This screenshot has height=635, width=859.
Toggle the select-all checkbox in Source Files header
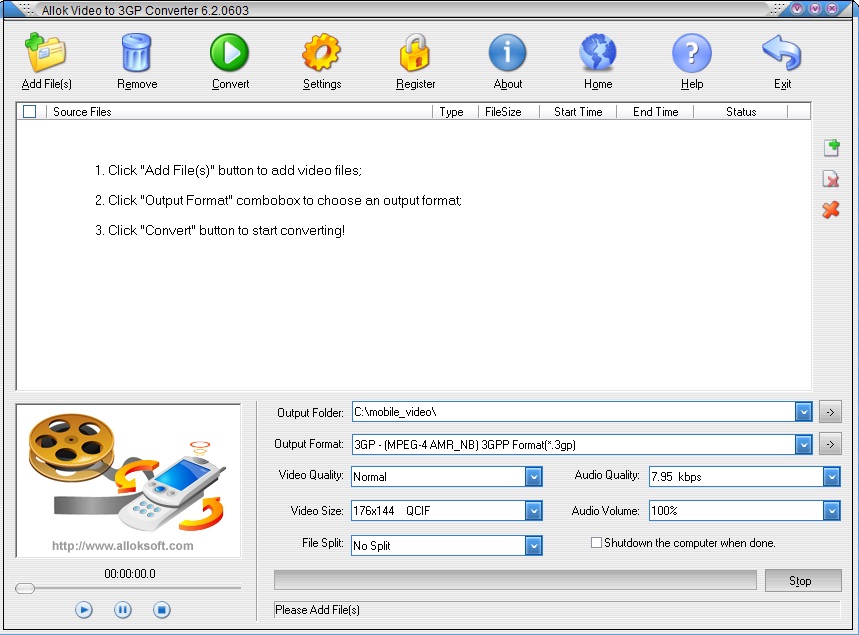click(x=30, y=112)
